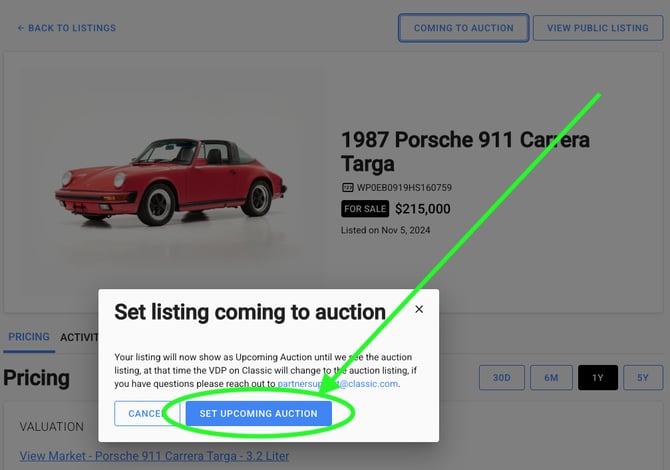Open View Public Listing
The image size is (670, 470).
597,28
